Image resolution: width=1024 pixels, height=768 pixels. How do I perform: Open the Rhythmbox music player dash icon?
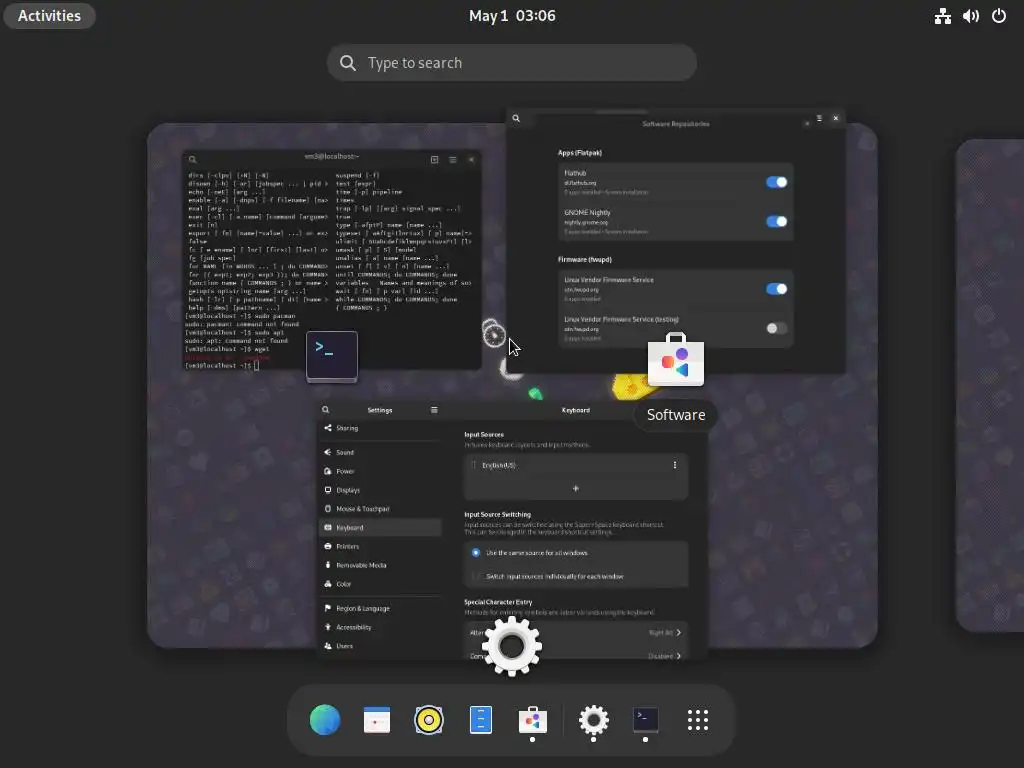coord(429,720)
